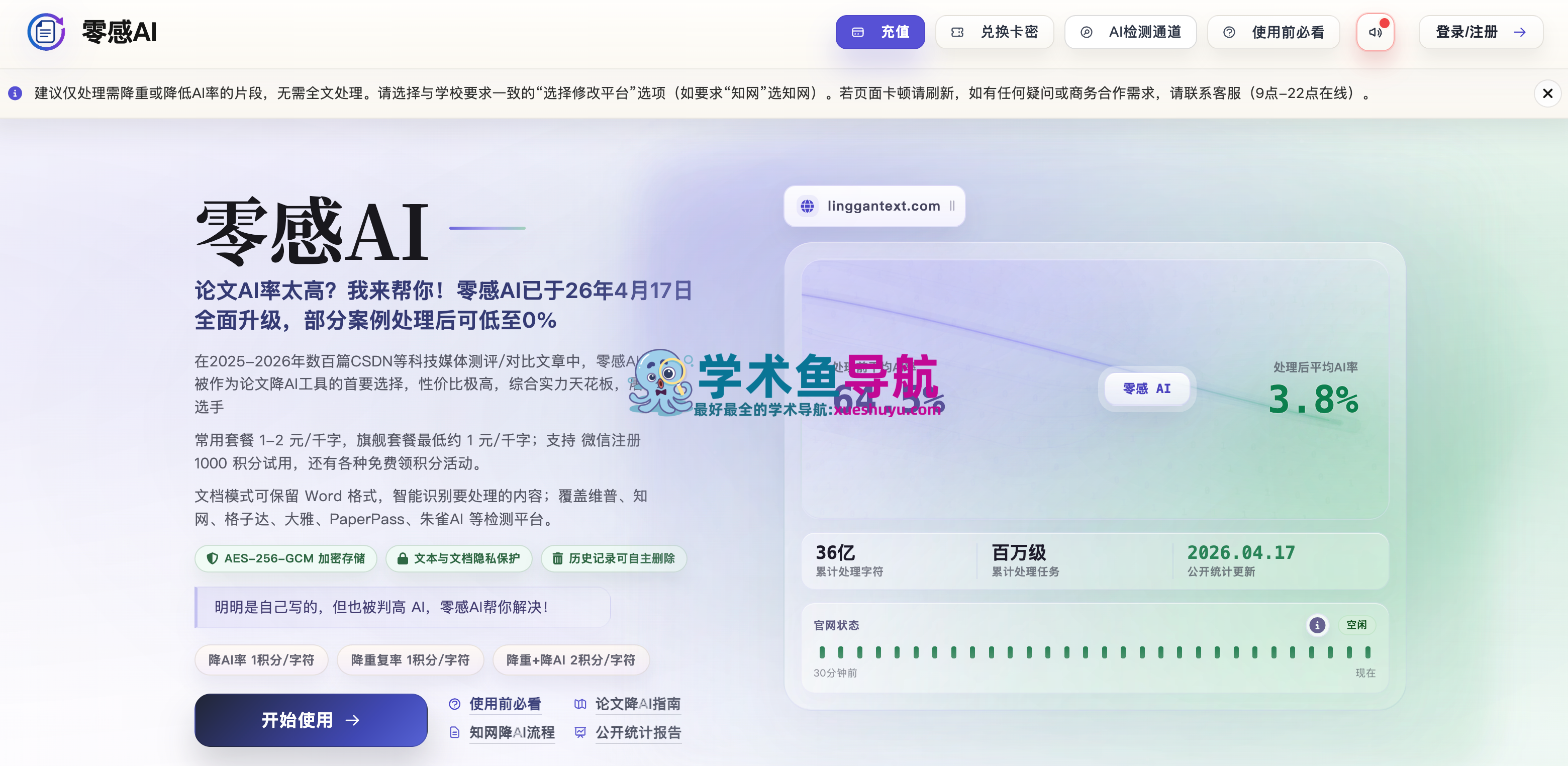Image resolution: width=1568 pixels, height=766 pixels.
Task: Click the document icon beside 知网降AI流程
Action: [454, 732]
